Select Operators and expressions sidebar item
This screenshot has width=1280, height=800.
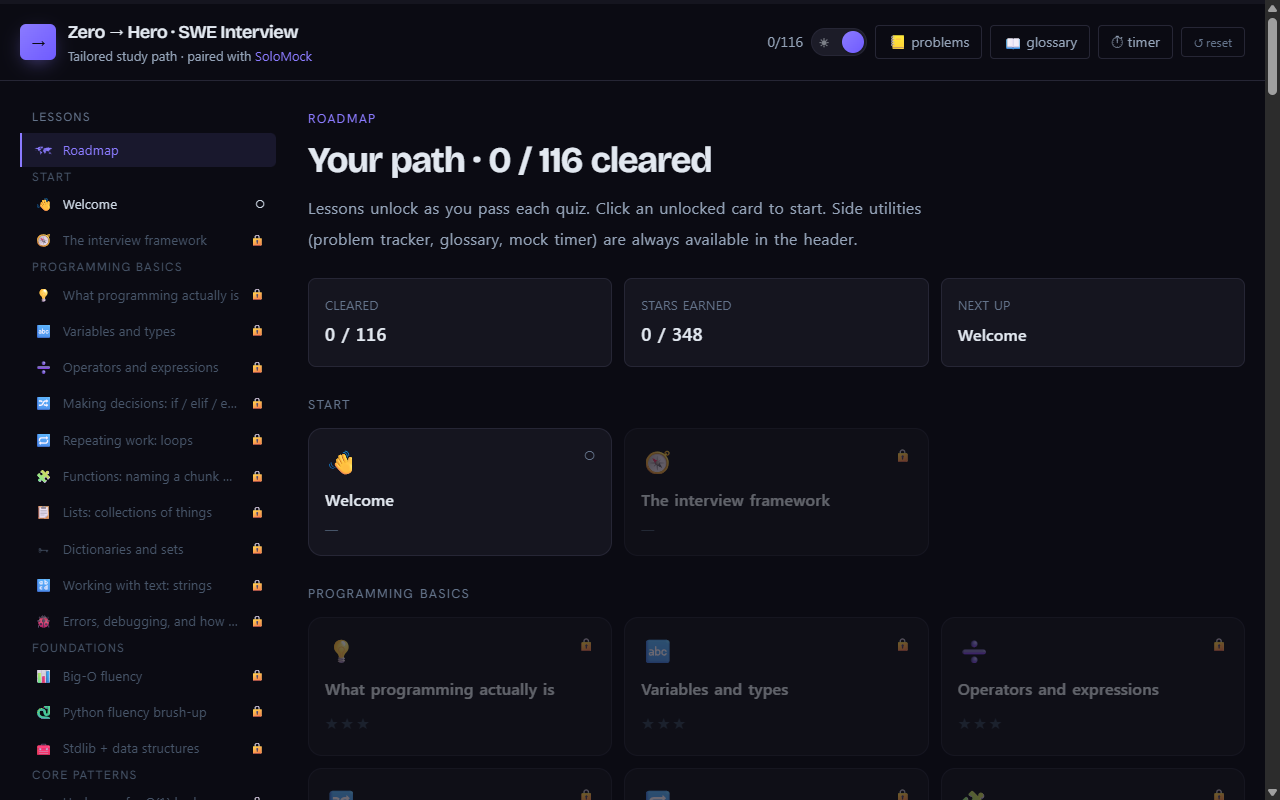(x=148, y=367)
